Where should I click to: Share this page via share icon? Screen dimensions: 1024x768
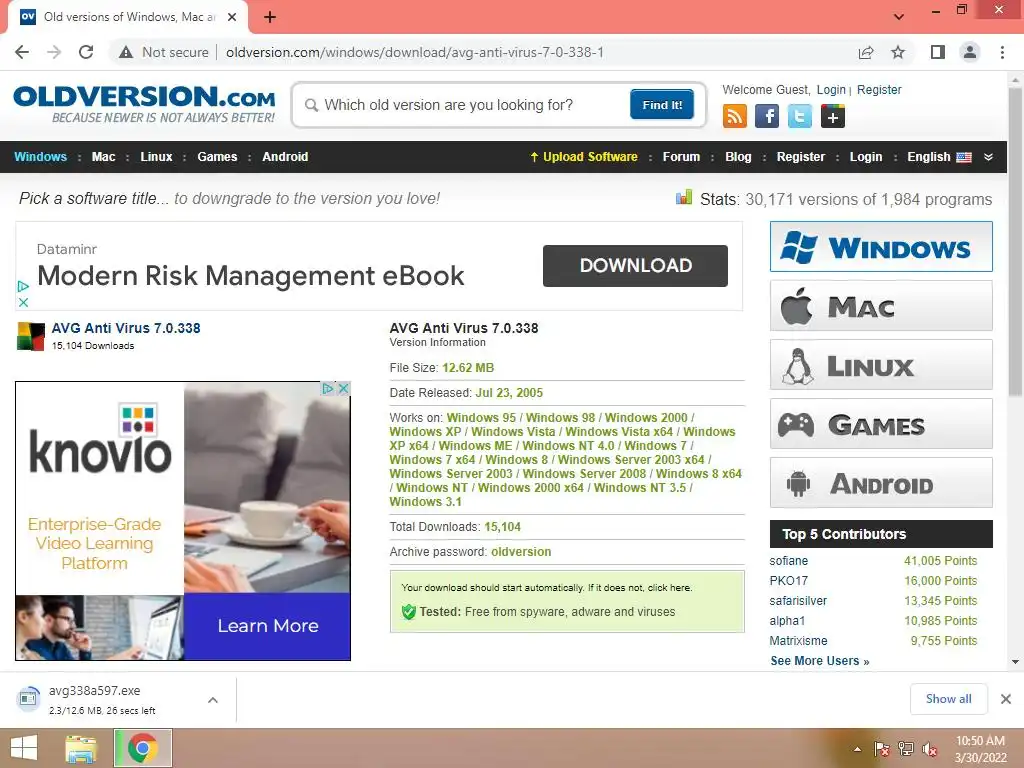pos(866,52)
